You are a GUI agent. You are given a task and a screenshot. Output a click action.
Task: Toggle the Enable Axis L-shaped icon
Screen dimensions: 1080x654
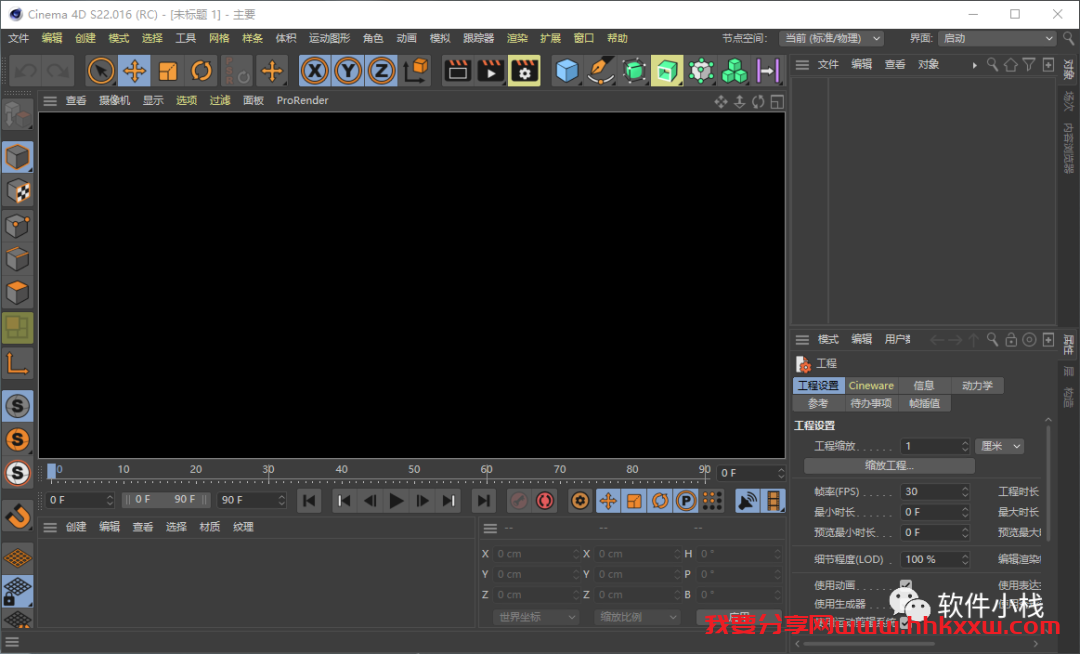click(x=17, y=363)
